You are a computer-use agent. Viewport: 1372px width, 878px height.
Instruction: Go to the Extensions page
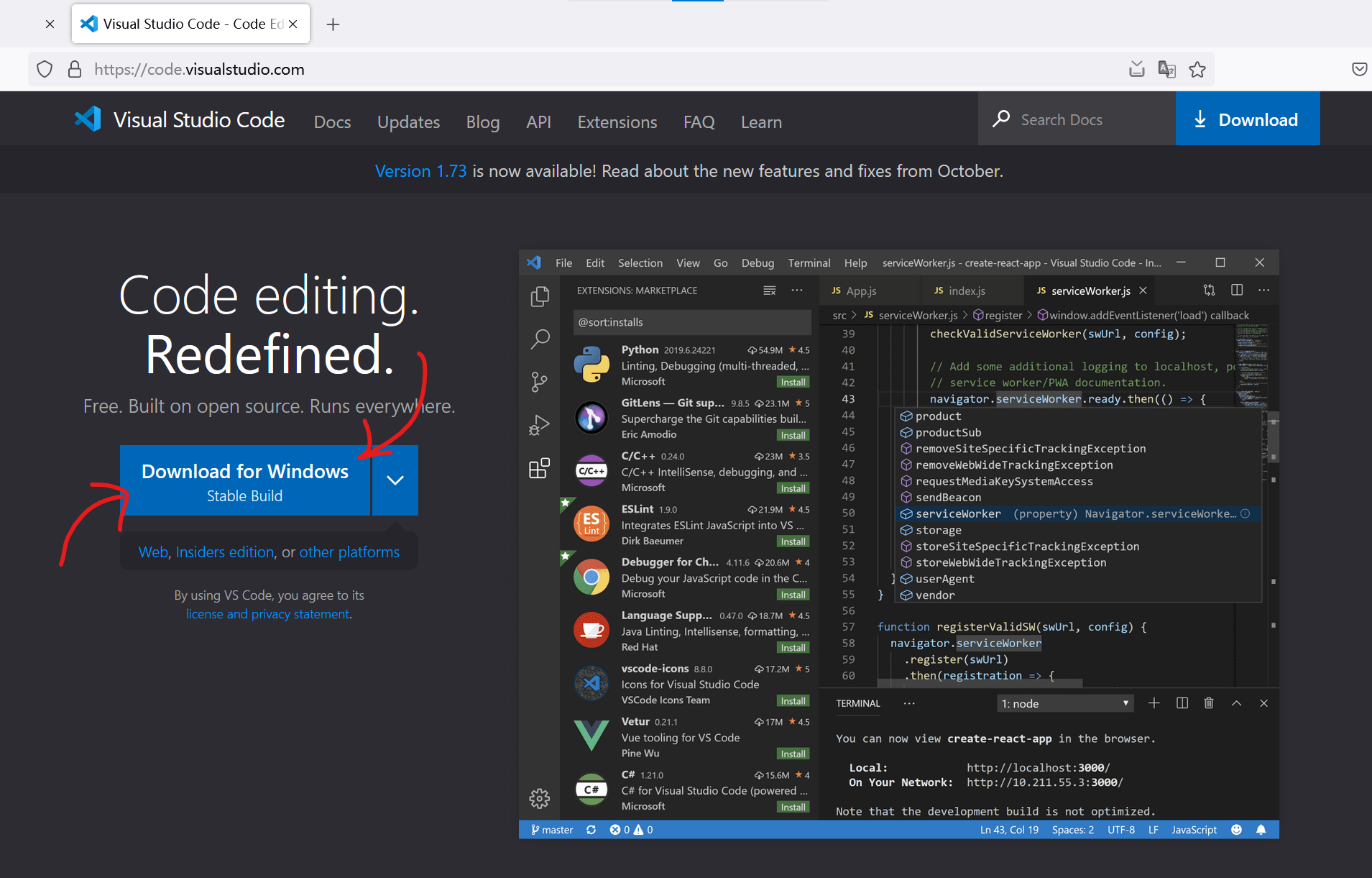point(617,122)
